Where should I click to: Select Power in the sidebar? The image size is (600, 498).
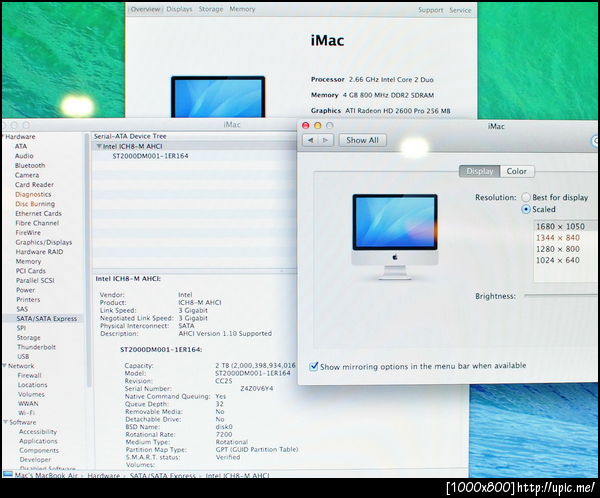(x=25, y=290)
